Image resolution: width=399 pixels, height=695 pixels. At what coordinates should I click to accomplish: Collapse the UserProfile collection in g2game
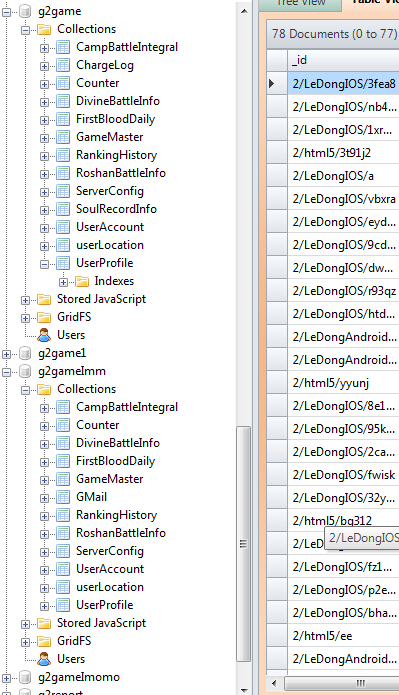pos(44,264)
